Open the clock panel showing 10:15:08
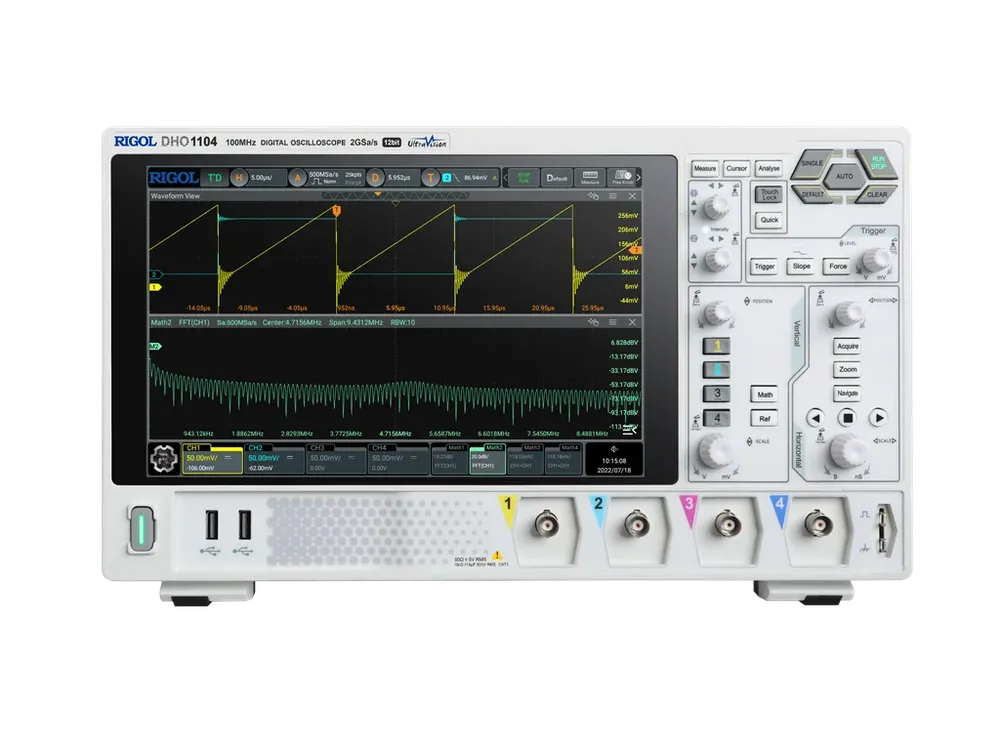 point(614,459)
